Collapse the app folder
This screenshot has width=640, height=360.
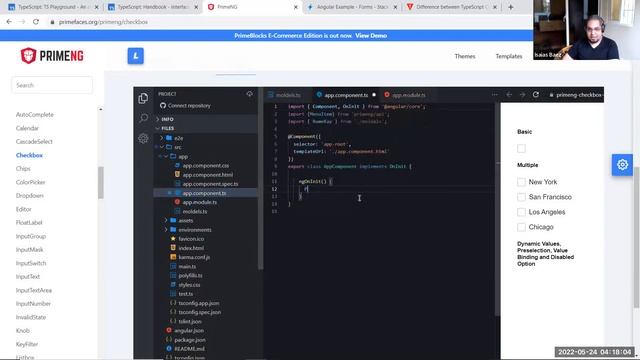tap(166, 156)
